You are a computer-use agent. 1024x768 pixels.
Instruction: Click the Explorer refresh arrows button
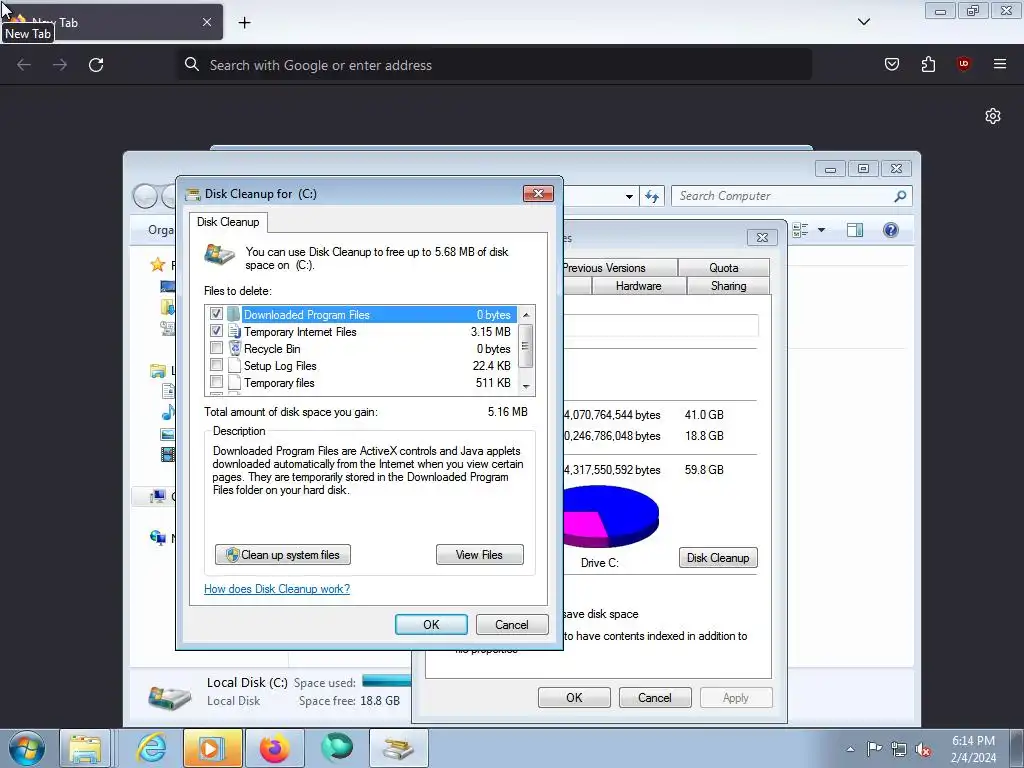pos(652,196)
